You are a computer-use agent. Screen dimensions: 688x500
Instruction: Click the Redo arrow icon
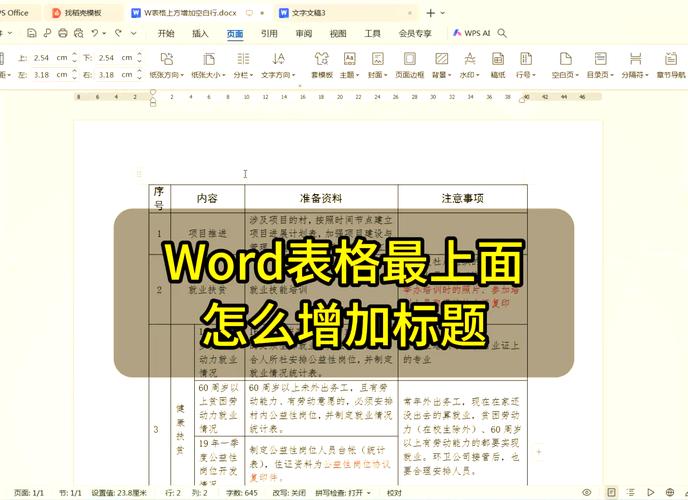click(118, 33)
